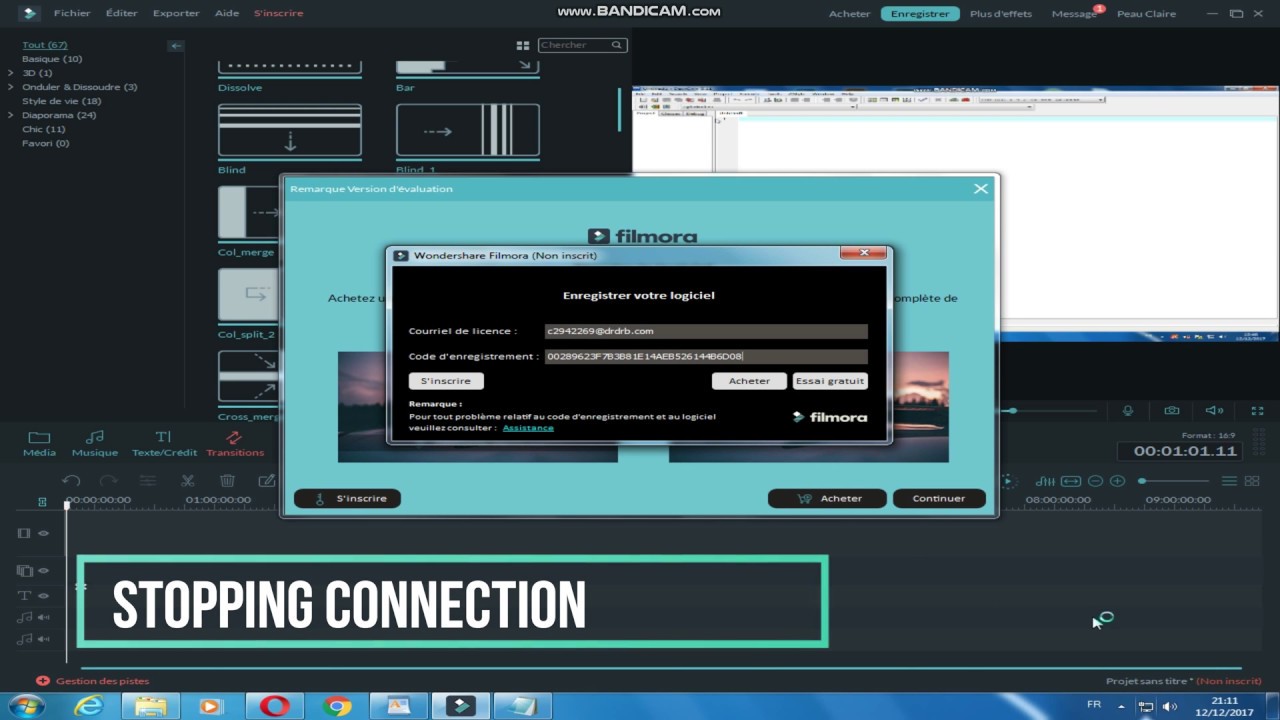Expand the Onduler & Dissoudre category
1280x720 pixels.
(11, 87)
